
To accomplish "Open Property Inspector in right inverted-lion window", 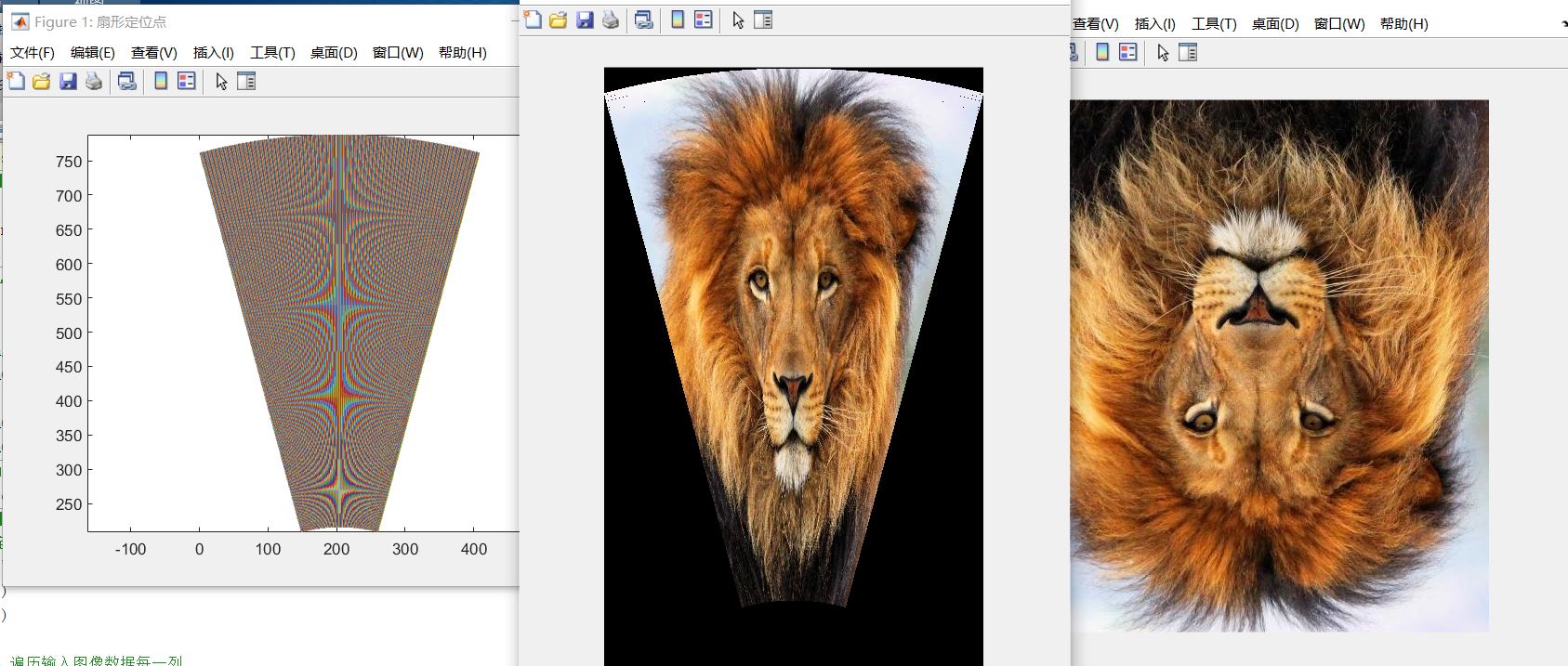I will pyautogui.click(x=1188, y=53).
